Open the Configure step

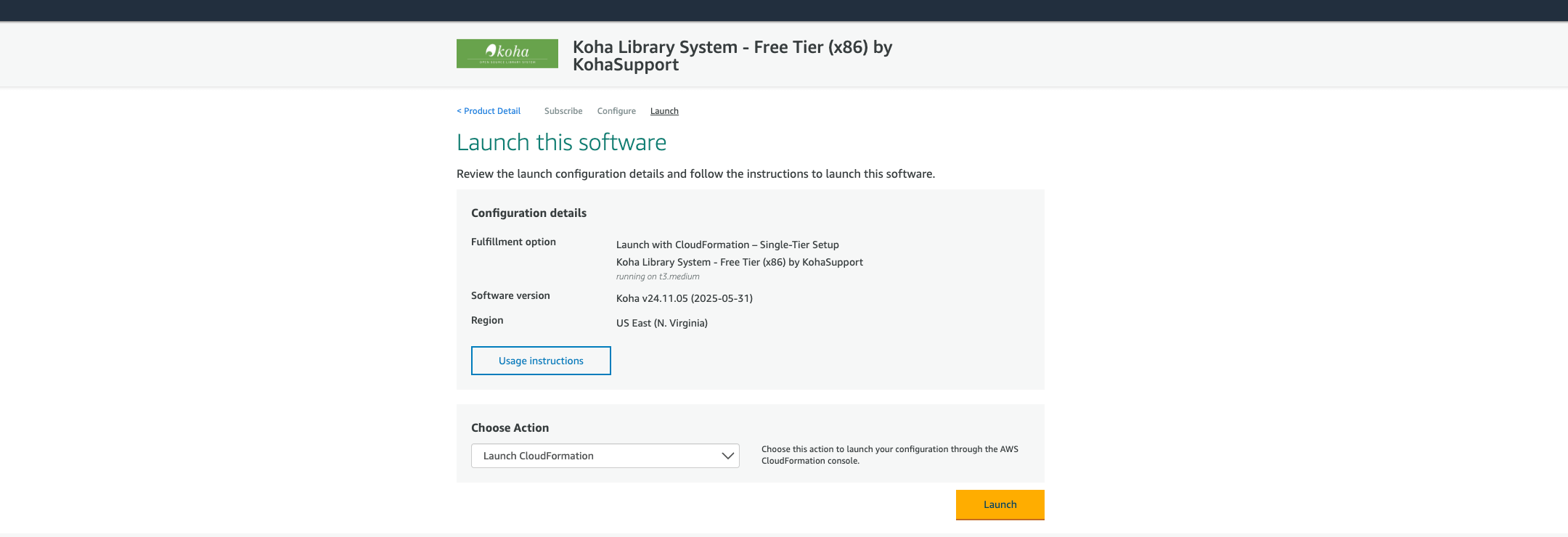[x=616, y=111]
